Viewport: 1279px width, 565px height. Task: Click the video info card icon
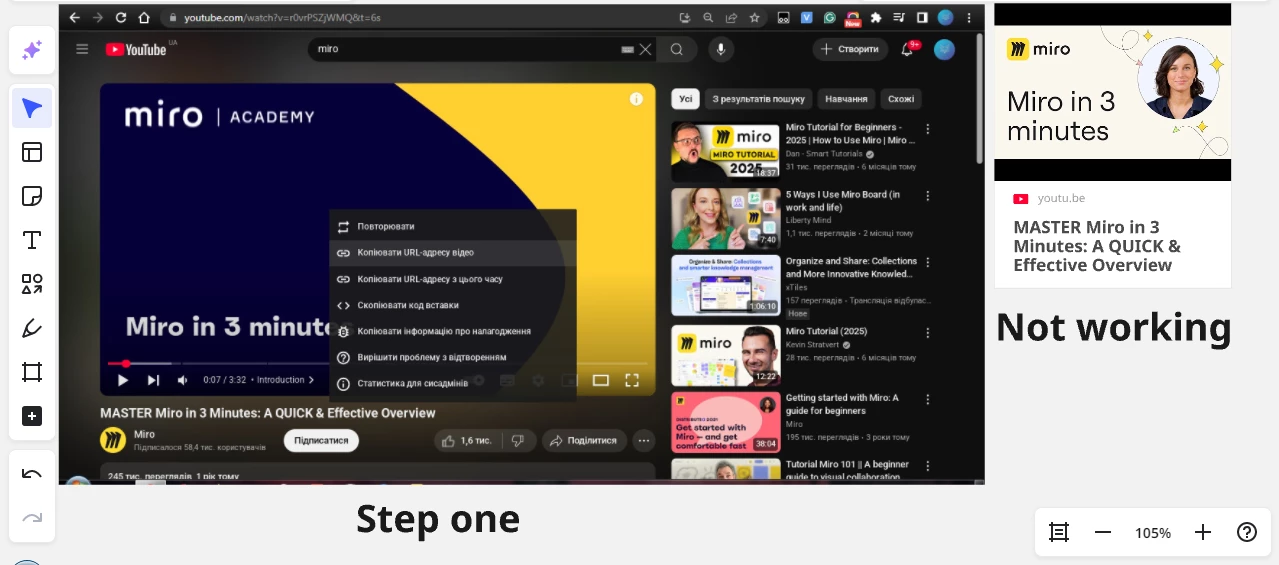[636, 99]
